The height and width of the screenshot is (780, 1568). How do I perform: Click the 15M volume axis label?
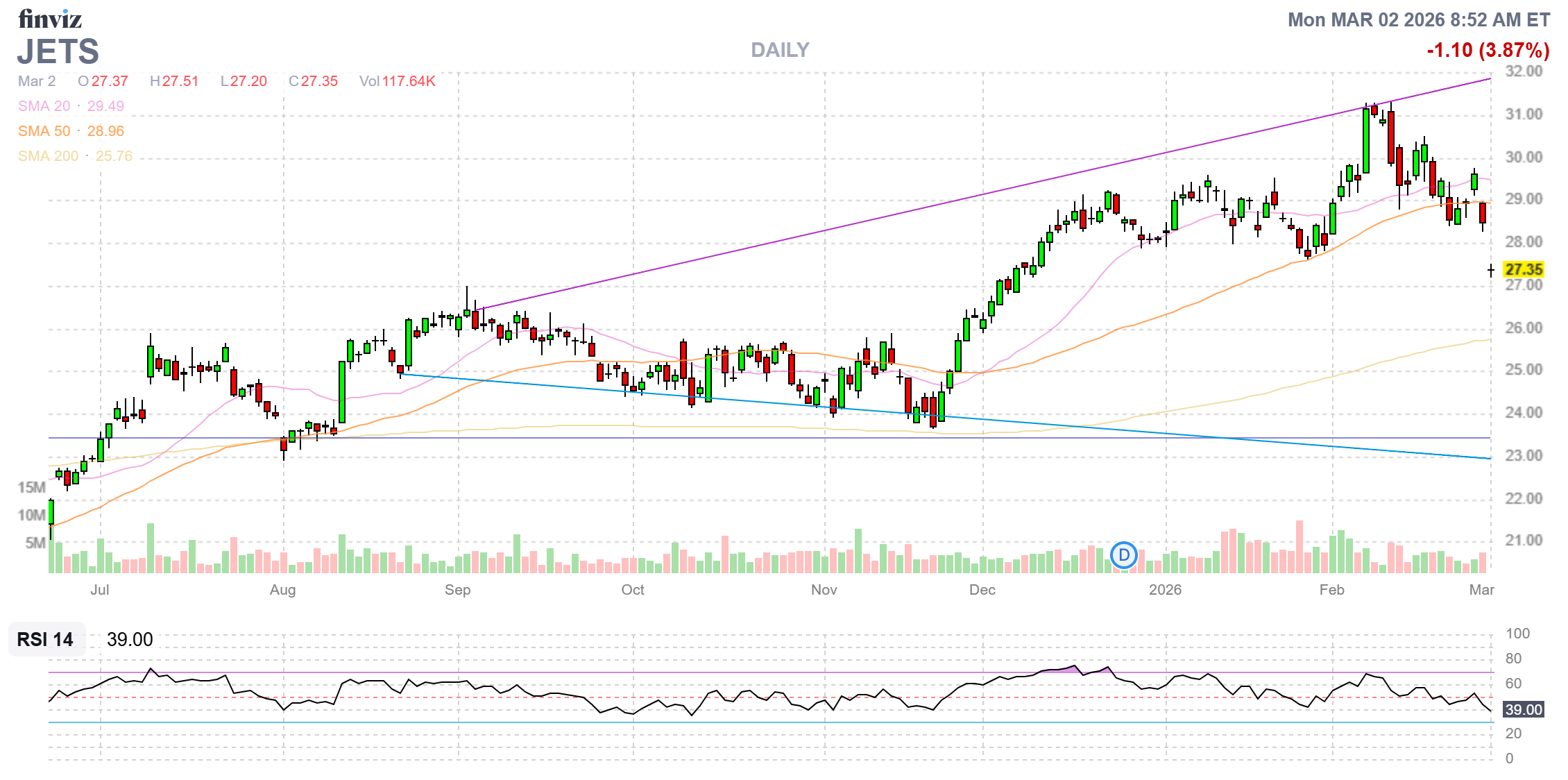(31, 487)
